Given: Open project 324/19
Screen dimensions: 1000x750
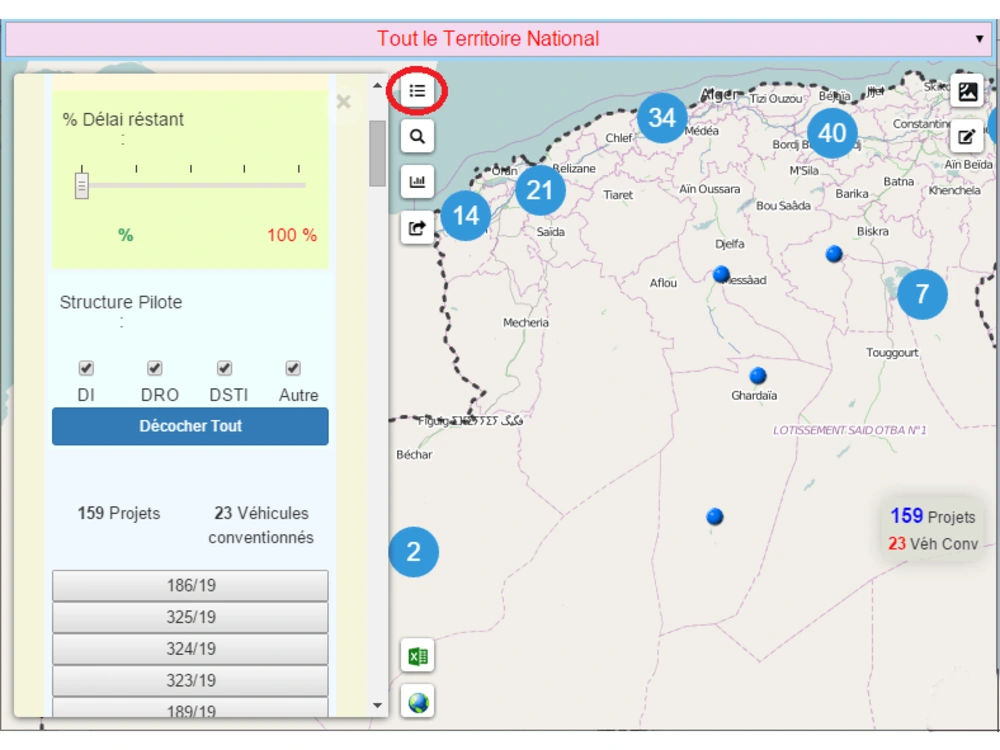Looking at the screenshot, I should (x=190, y=649).
